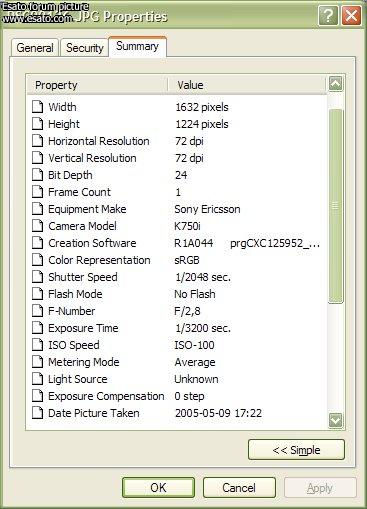Select the Frame Count property label
This screenshot has width=367, height=509.
pos(79,192)
